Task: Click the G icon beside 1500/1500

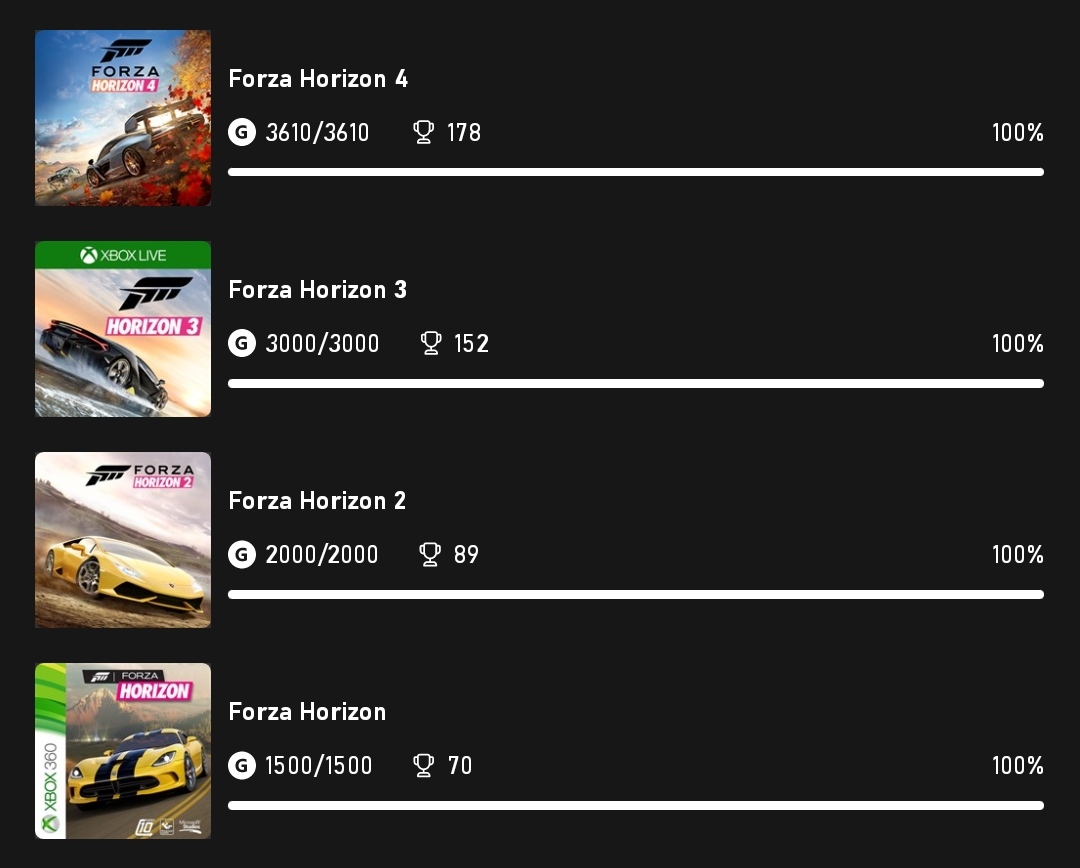Action: click(241, 765)
